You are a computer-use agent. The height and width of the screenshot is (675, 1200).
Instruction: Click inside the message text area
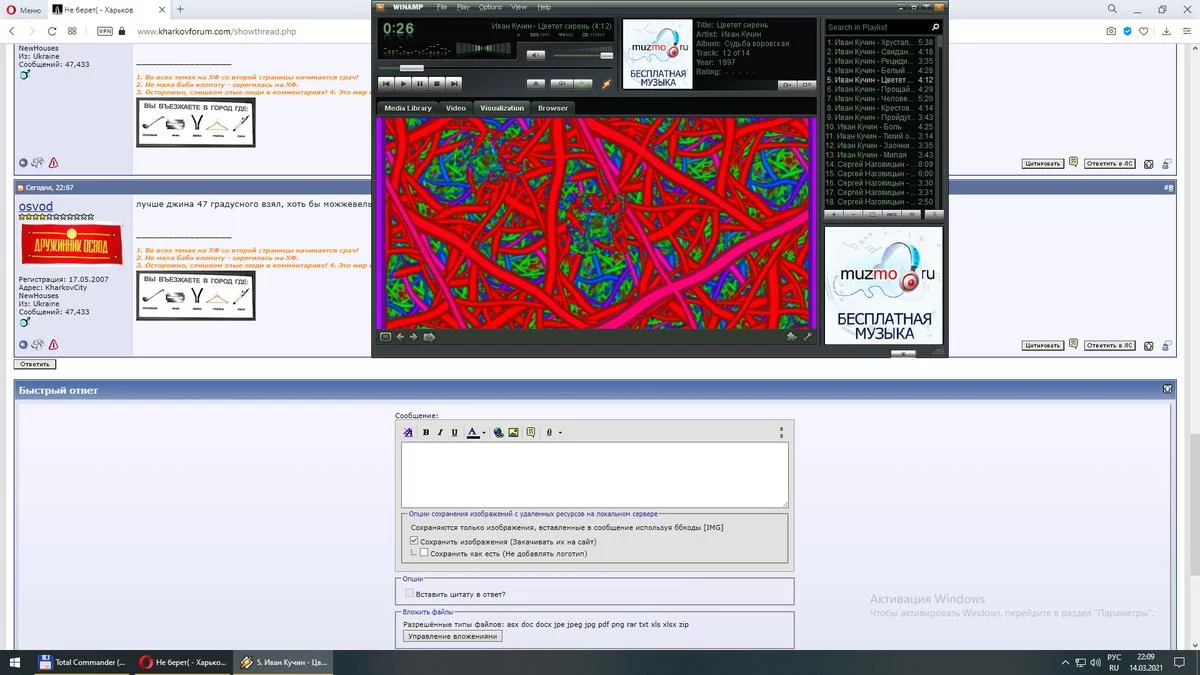pos(594,475)
